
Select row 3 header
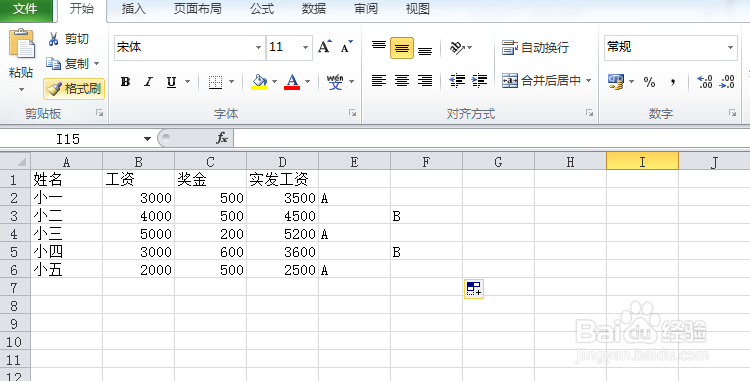[15, 216]
